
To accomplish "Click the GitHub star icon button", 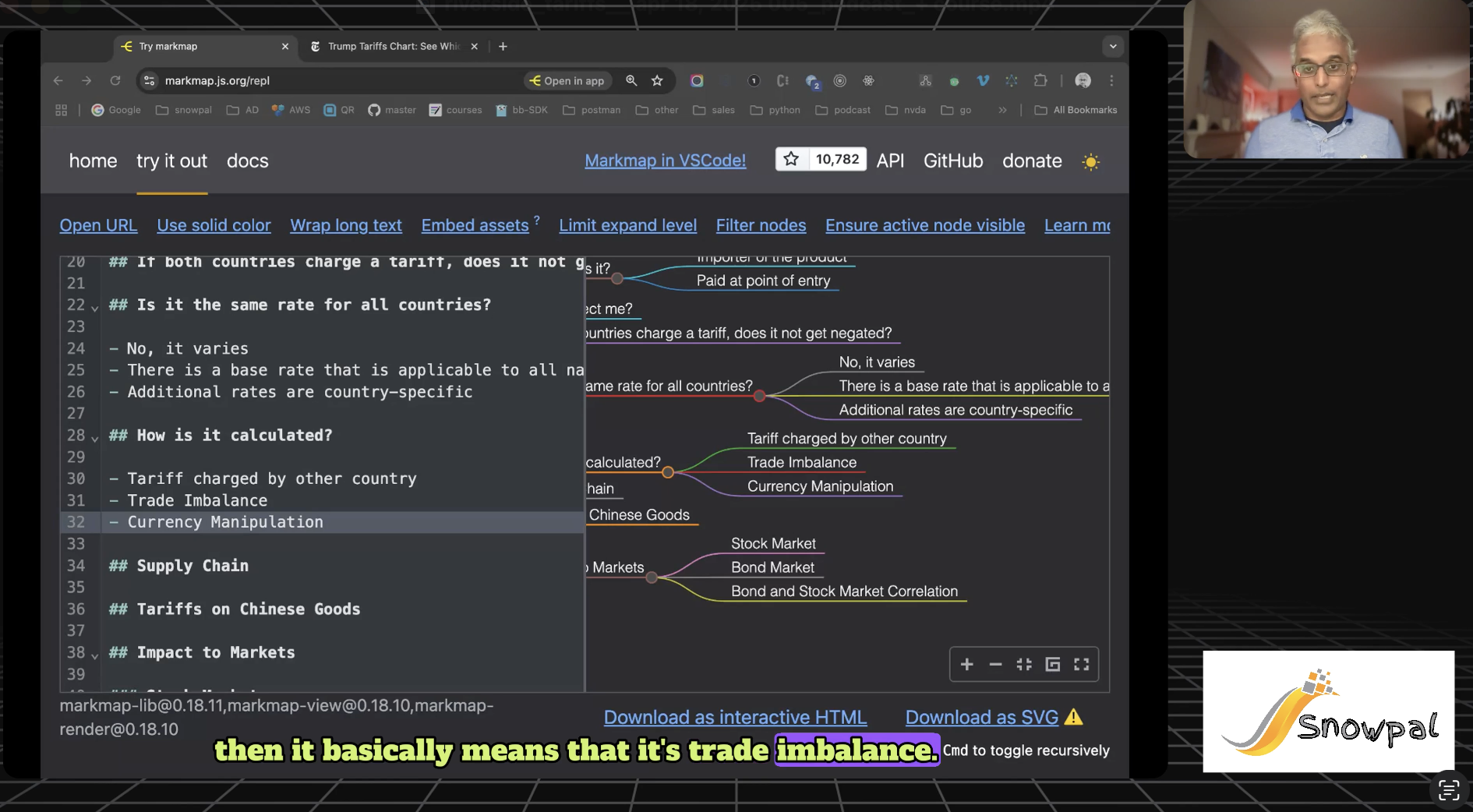I will click(791, 159).
